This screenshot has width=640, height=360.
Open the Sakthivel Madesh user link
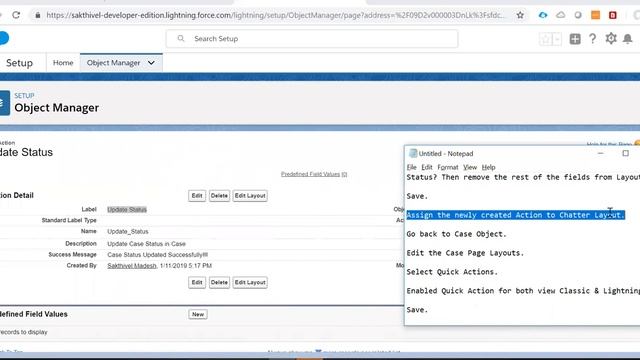tap(131, 265)
